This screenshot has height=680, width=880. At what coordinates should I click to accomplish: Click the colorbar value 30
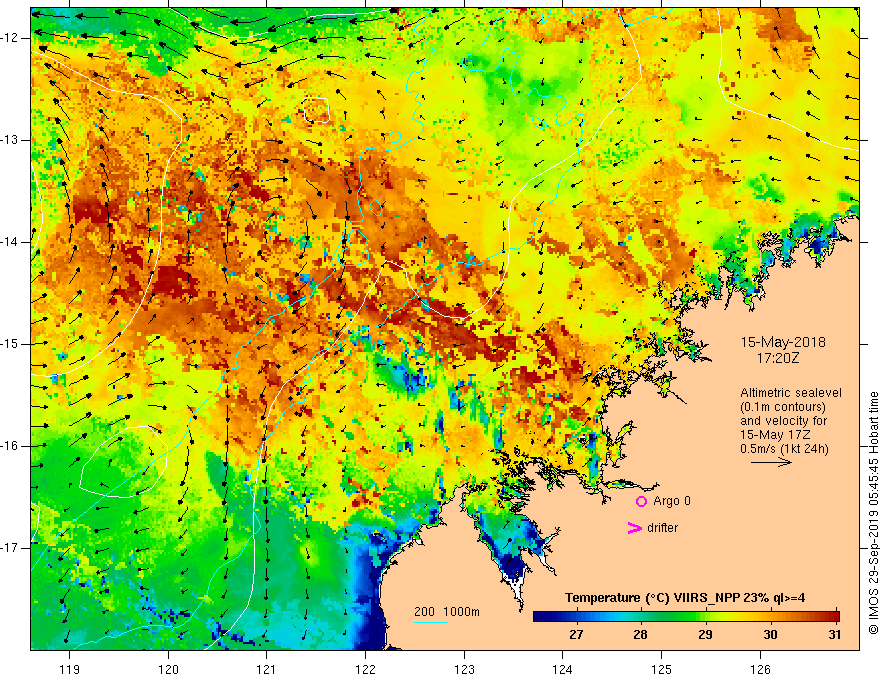771,635
